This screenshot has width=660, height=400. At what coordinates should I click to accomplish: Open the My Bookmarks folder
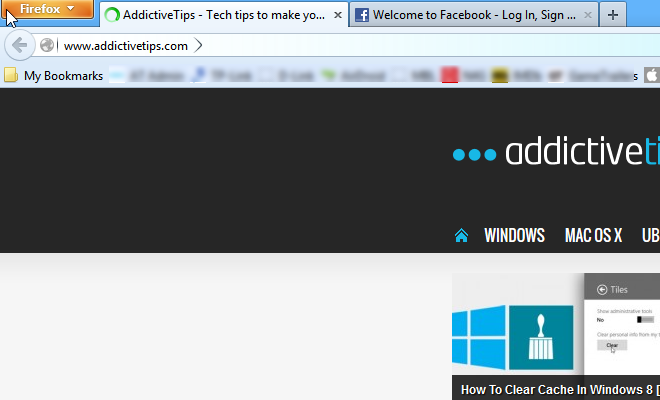tap(53, 76)
